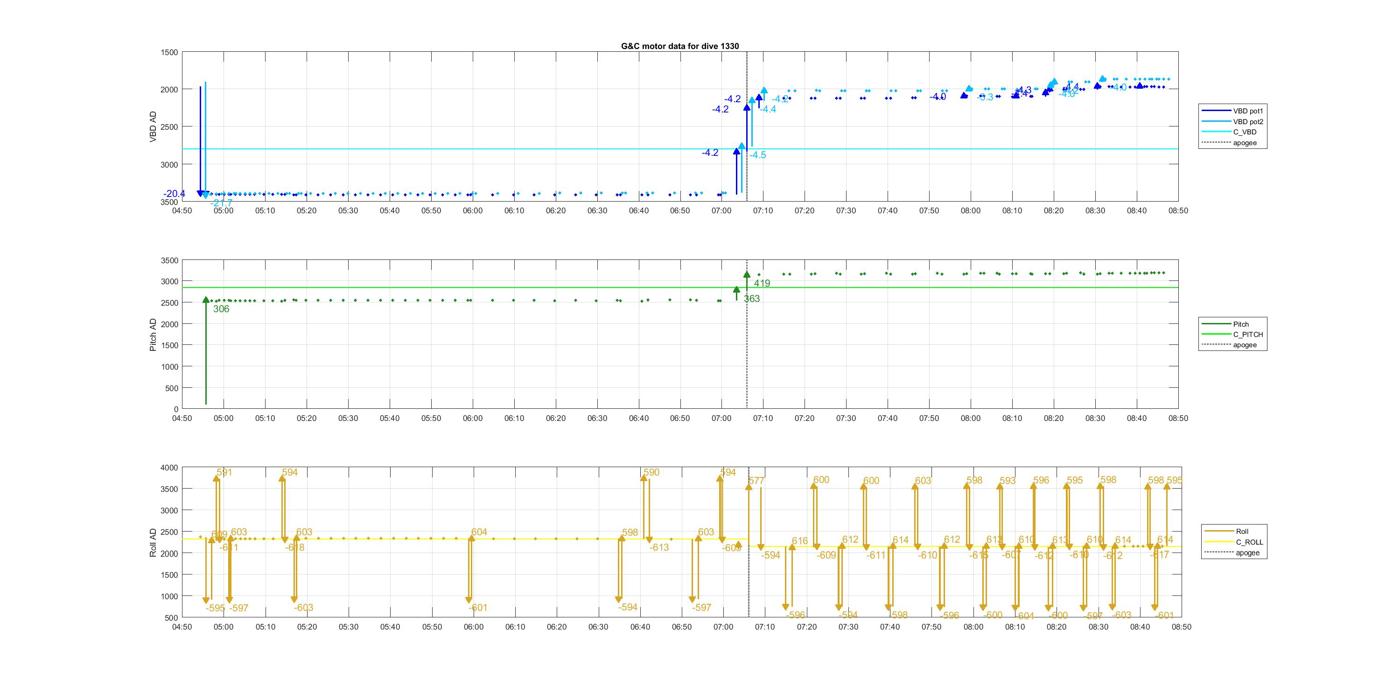This screenshot has height=693, width=1400.
Task: Click the '1500' tick on the VBD AD axis
Action: tap(170, 52)
